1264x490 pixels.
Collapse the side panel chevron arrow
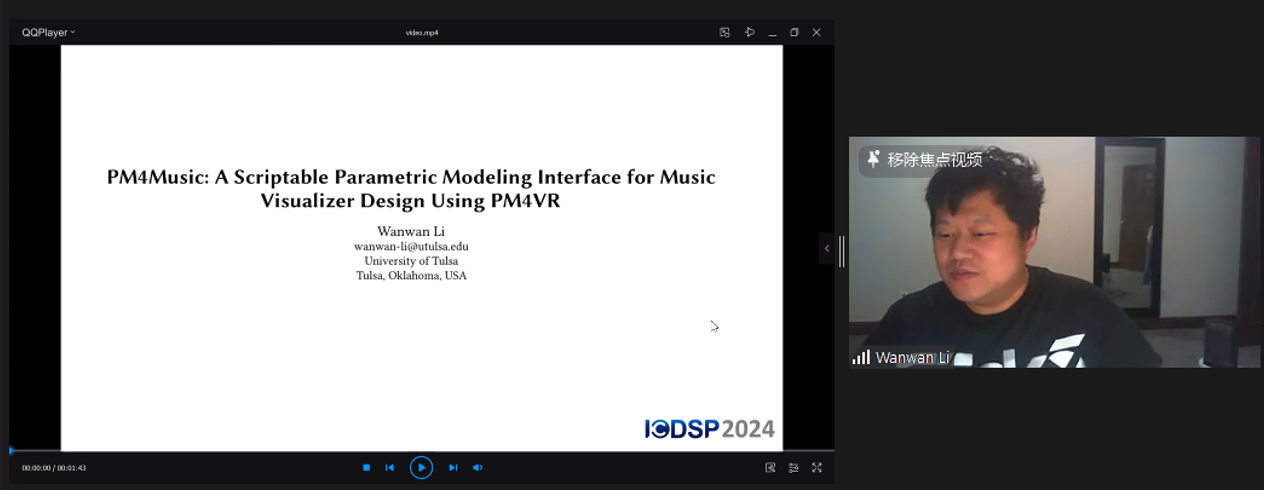click(x=826, y=248)
